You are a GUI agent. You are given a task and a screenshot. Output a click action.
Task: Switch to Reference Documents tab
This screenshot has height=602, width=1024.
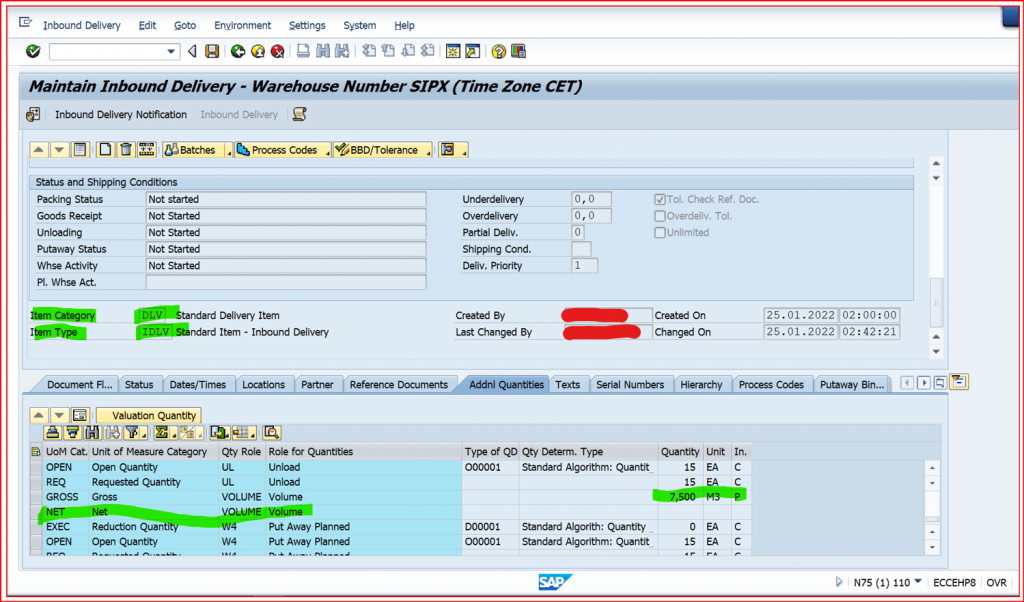tap(398, 385)
